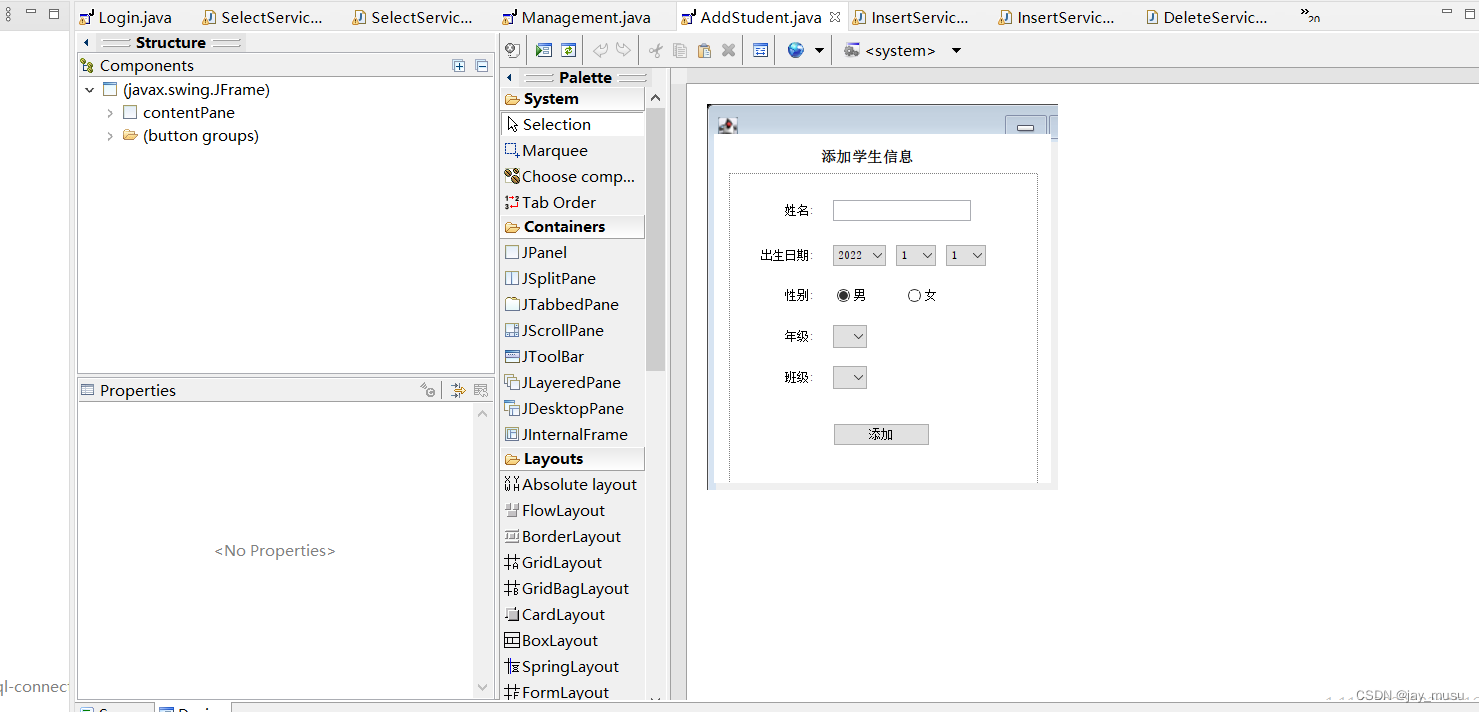Expand the contentPane tree node
The image size is (1479, 712).
(x=110, y=113)
